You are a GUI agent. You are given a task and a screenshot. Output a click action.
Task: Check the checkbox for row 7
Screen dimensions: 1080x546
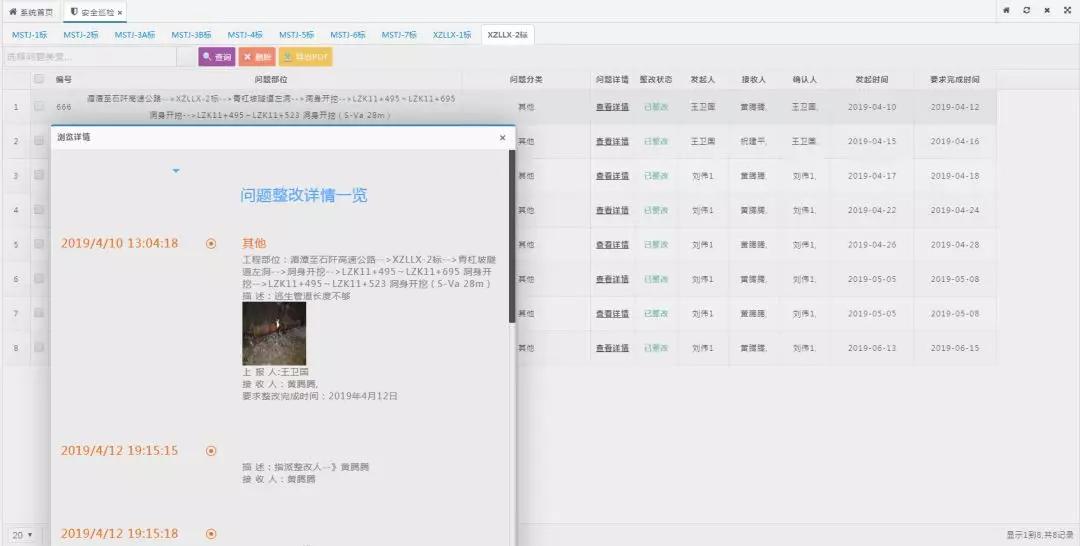(39, 313)
